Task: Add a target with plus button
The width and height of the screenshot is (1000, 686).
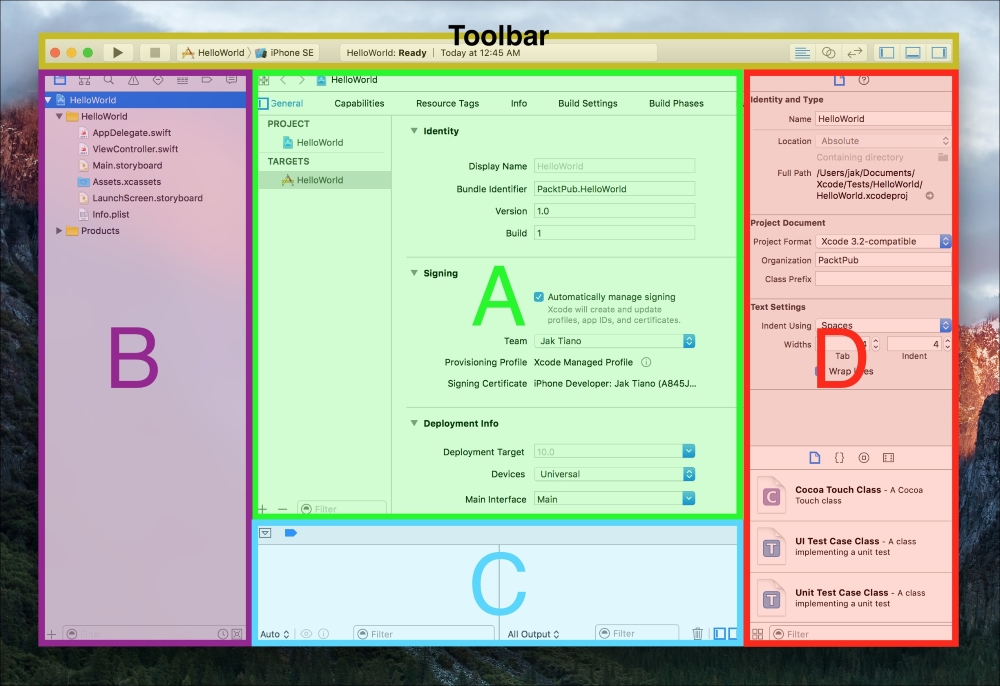Action: point(263,509)
